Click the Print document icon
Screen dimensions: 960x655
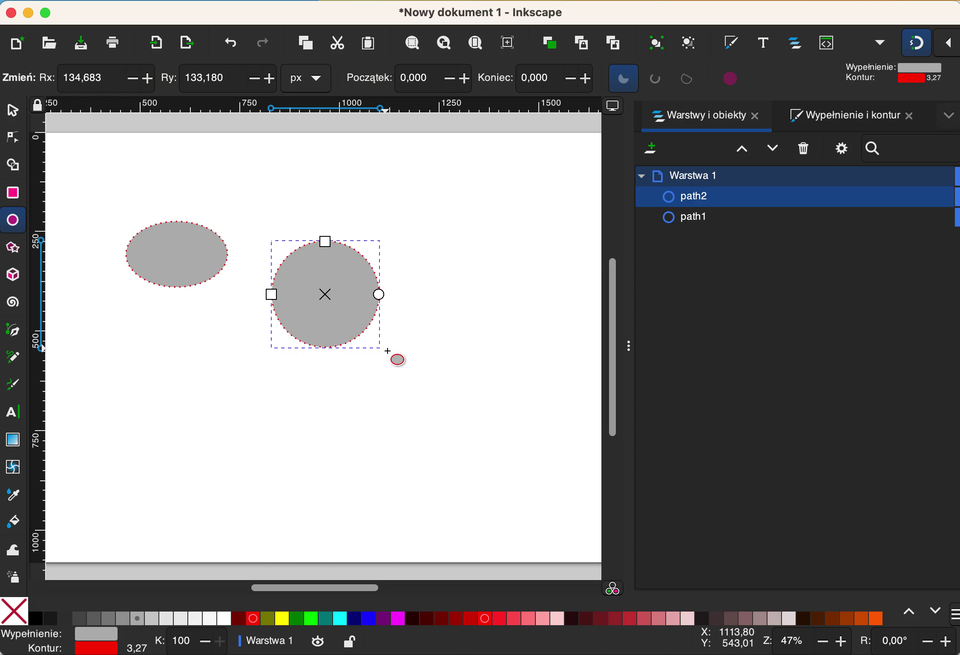pyautogui.click(x=113, y=43)
